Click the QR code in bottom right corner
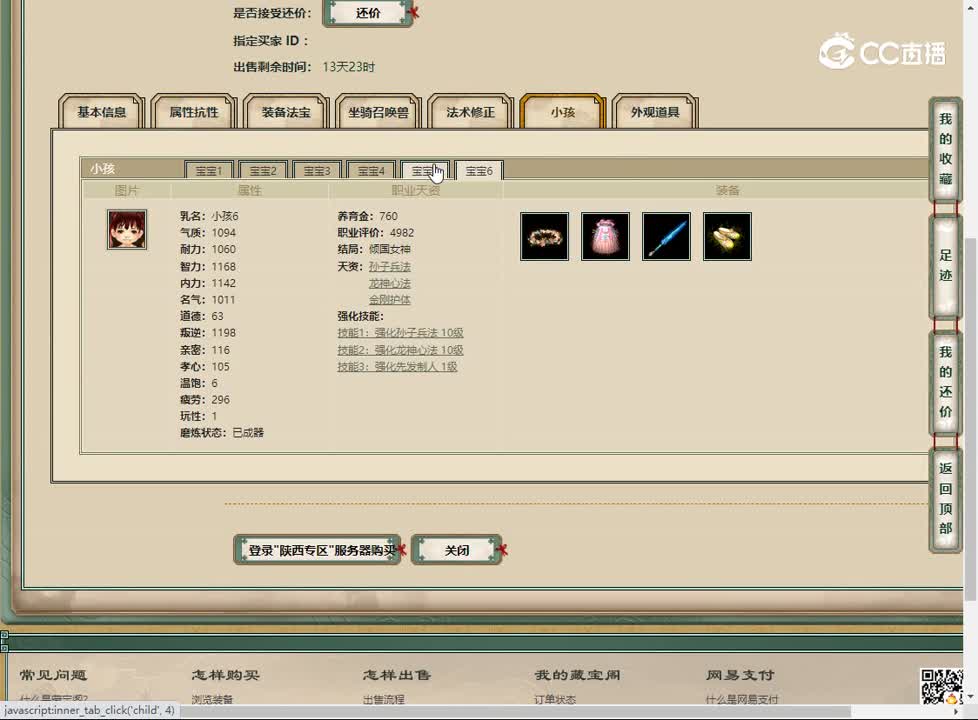Screen dimensions: 978x720 [941, 686]
